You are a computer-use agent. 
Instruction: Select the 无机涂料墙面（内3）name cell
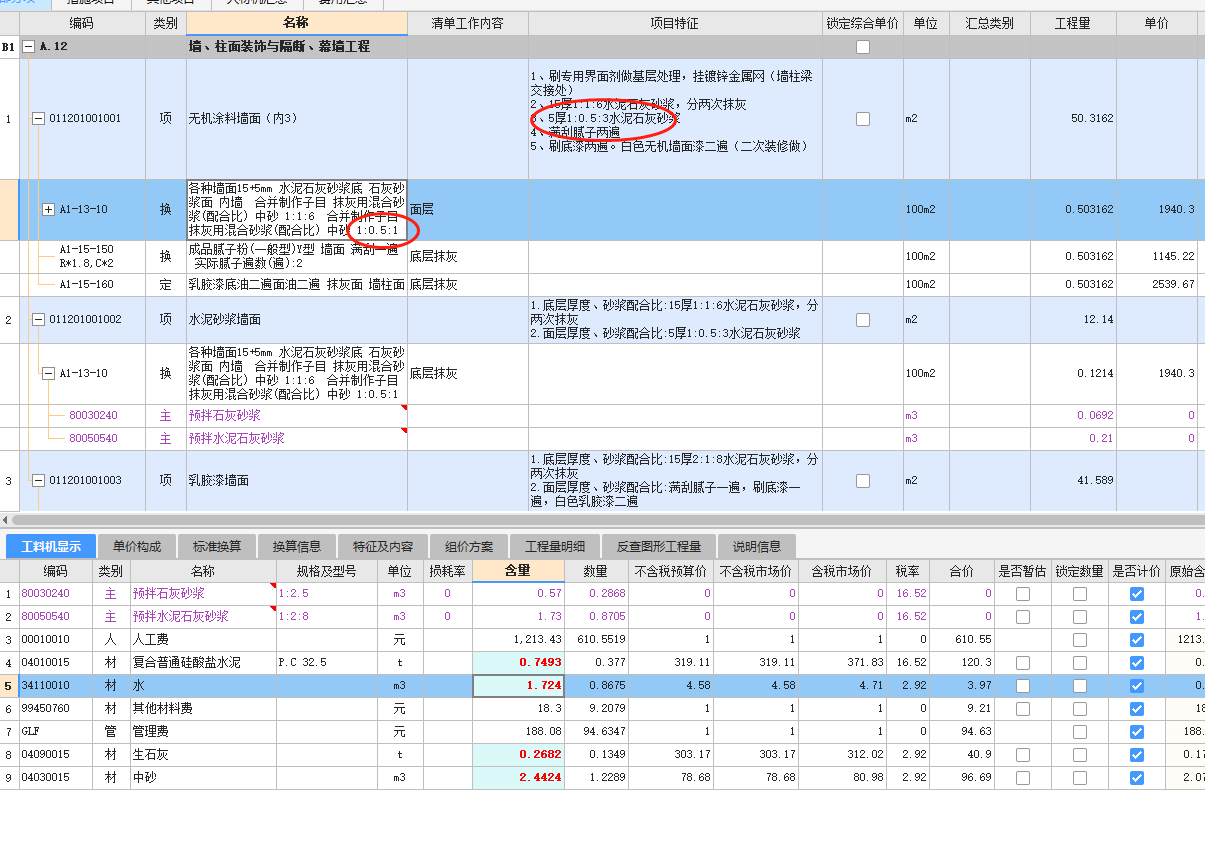[x=297, y=118]
